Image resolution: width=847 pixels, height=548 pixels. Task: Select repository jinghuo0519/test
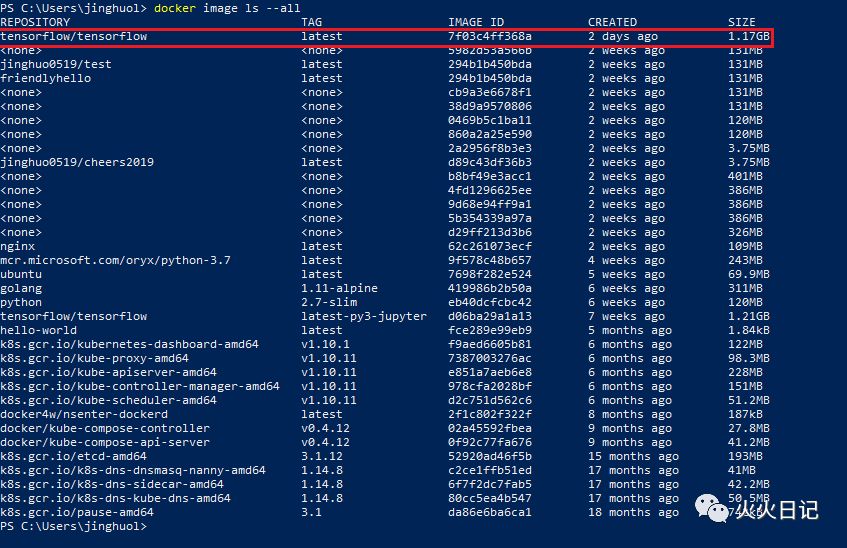(56, 64)
